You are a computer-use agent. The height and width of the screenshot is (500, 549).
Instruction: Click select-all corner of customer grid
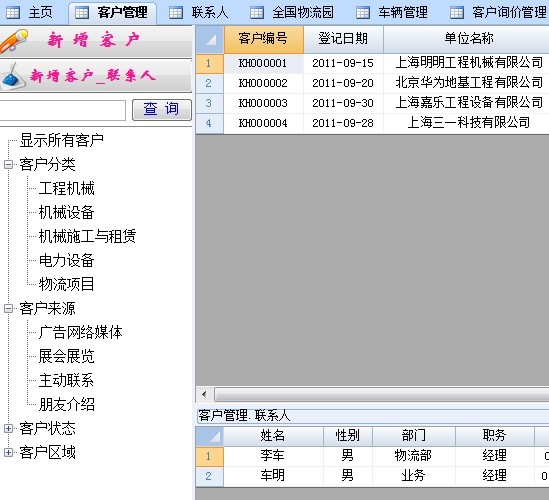tap(210, 39)
